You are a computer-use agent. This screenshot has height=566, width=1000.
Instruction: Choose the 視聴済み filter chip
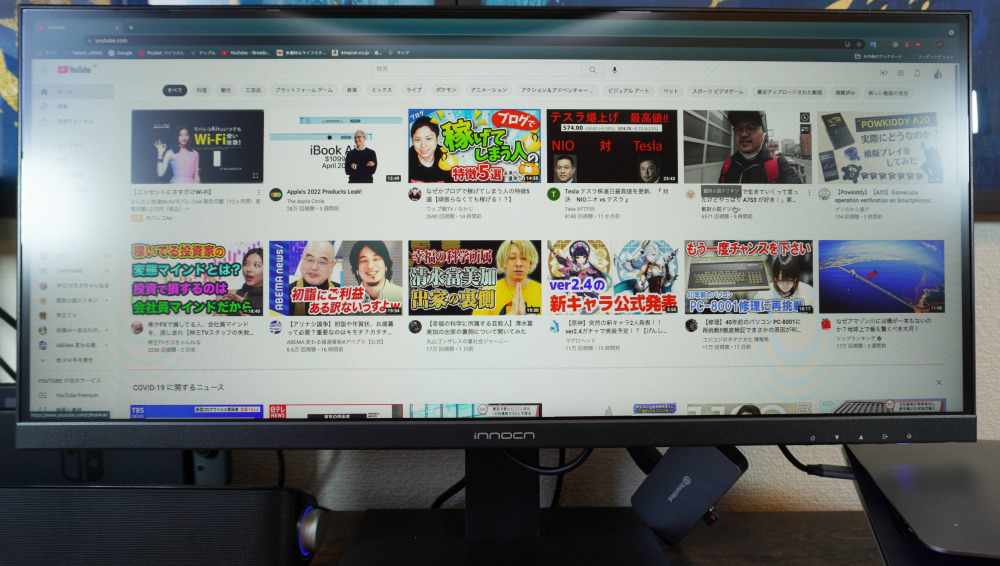click(x=844, y=92)
